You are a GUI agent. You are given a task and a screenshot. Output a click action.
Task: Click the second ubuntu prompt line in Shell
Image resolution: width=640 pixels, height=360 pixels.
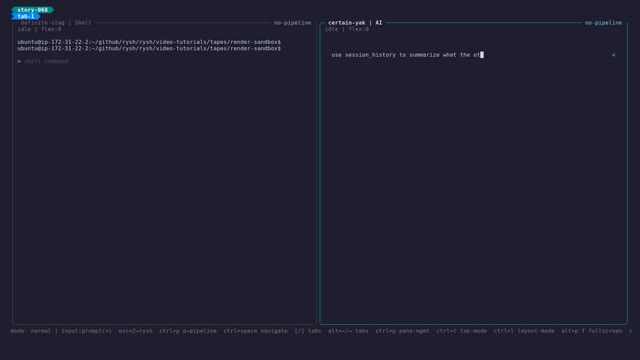pyautogui.click(x=149, y=49)
